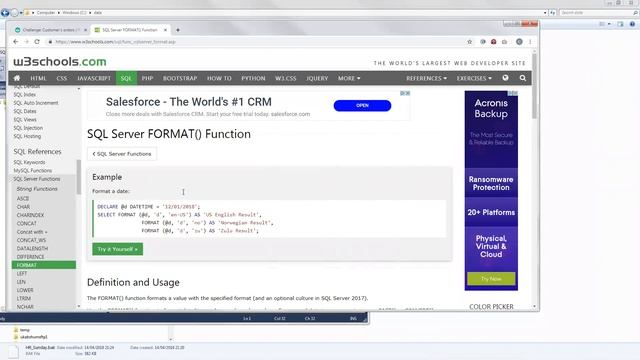This screenshot has width=640, height=360.
Task: Open SQL Keywords reference link
Action: [x=29, y=162]
